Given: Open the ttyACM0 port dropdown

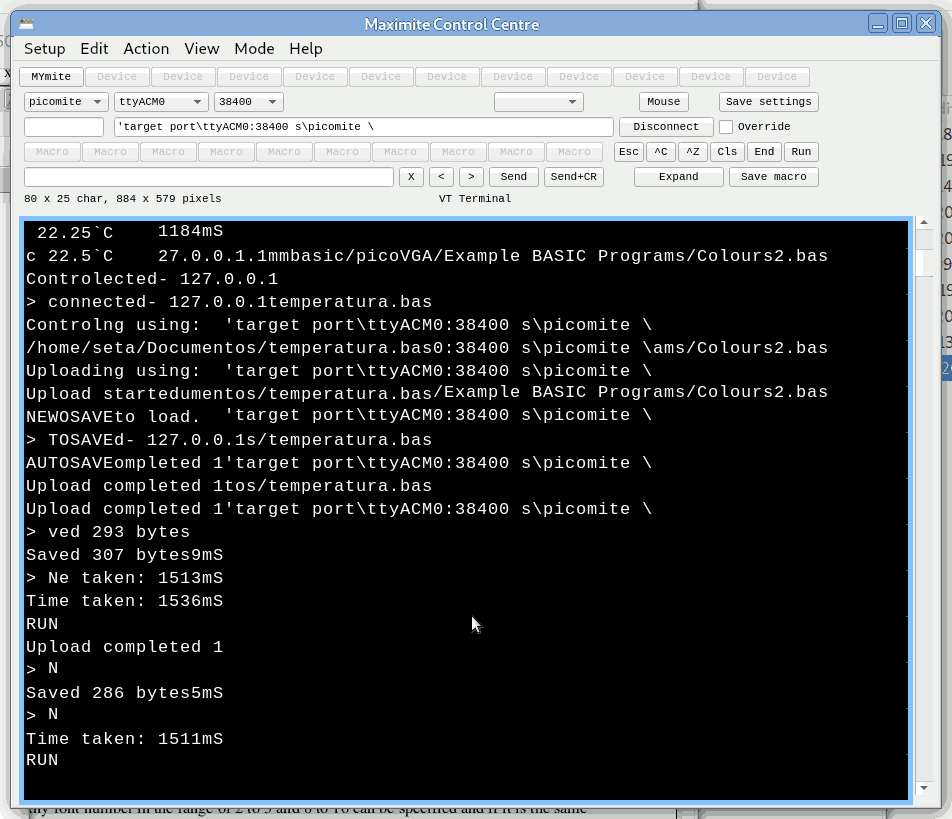Looking at the screenshot, I should click(x=161, y=101).
